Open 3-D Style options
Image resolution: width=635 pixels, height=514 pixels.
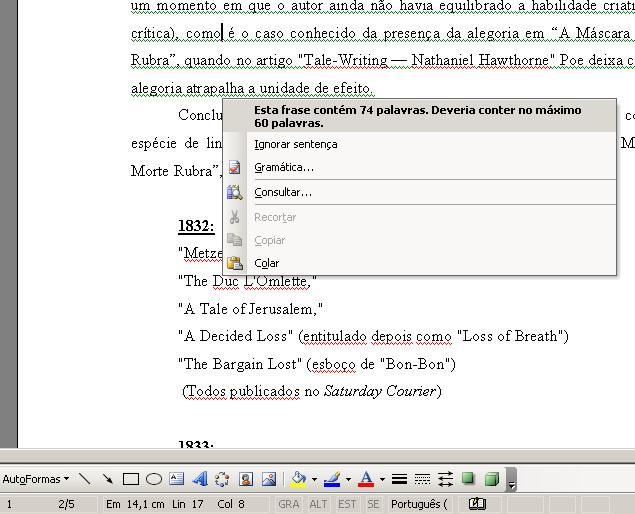pos(492,479)
